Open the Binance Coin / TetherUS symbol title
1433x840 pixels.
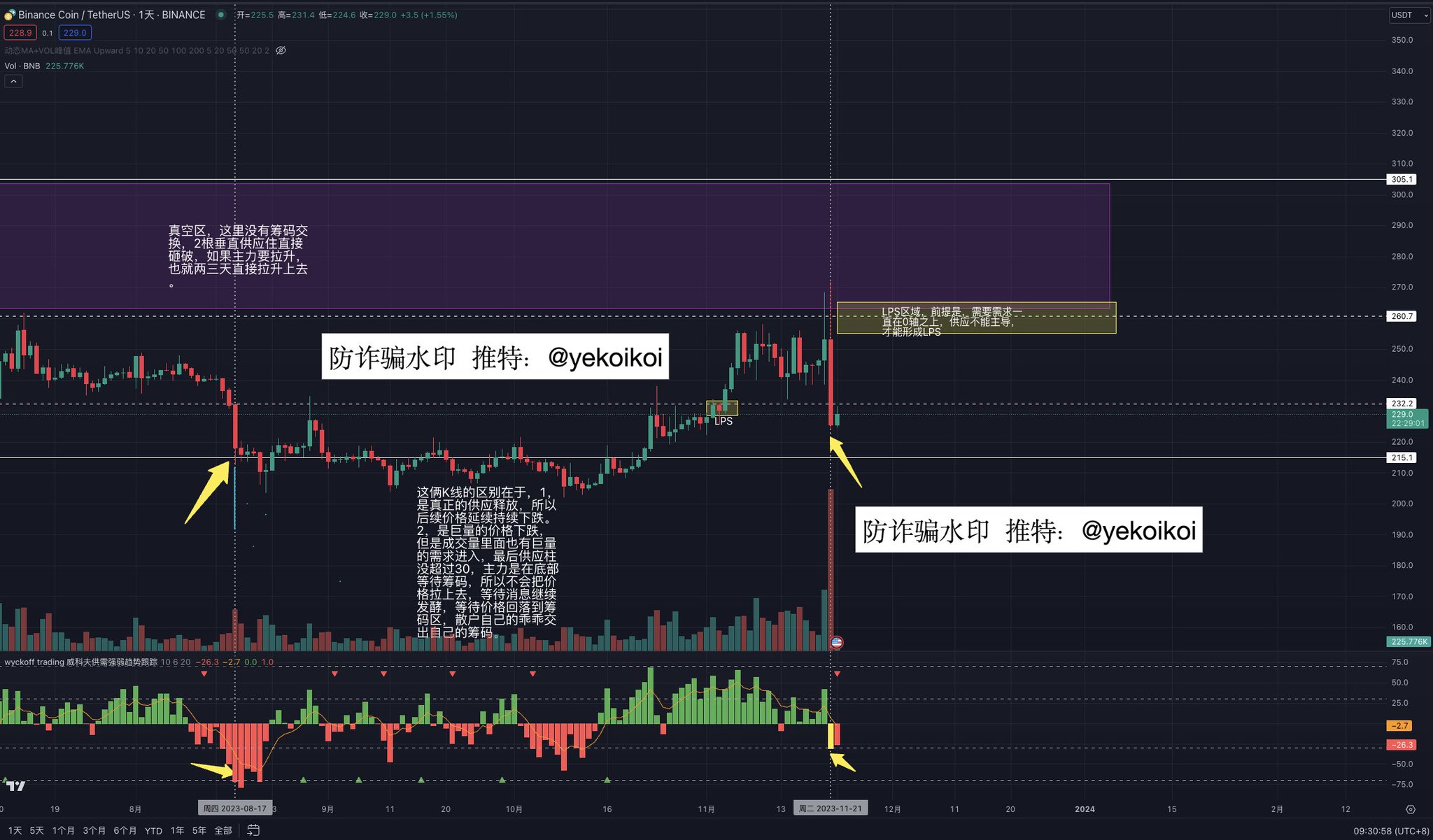(x=112, y=15)
